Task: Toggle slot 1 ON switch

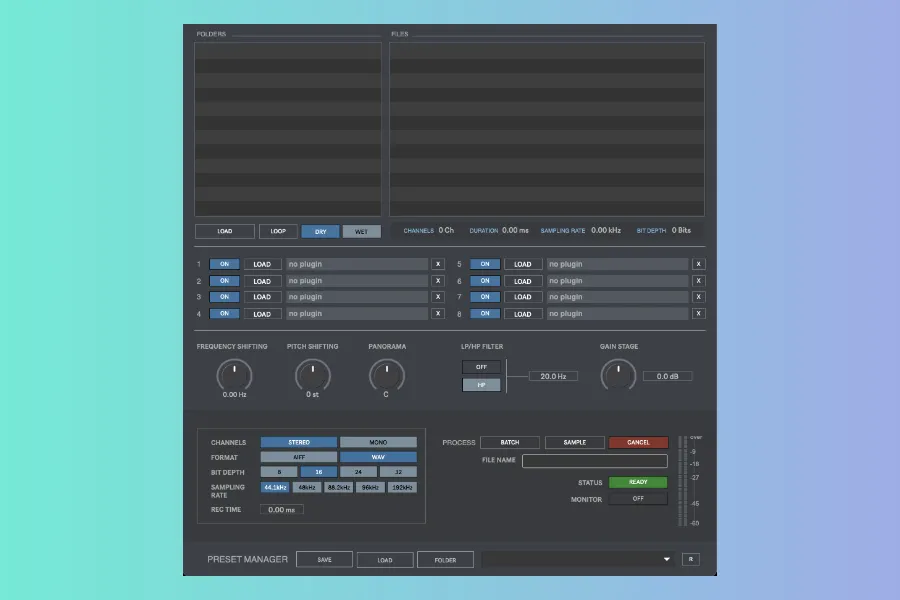Action: click(224, 265)
